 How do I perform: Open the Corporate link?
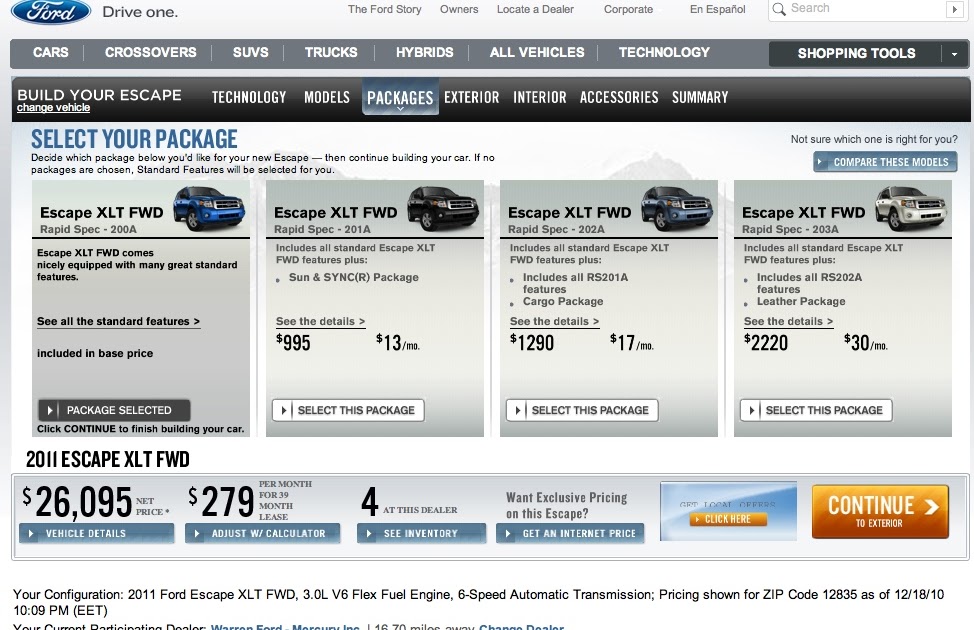click(628, 9)
